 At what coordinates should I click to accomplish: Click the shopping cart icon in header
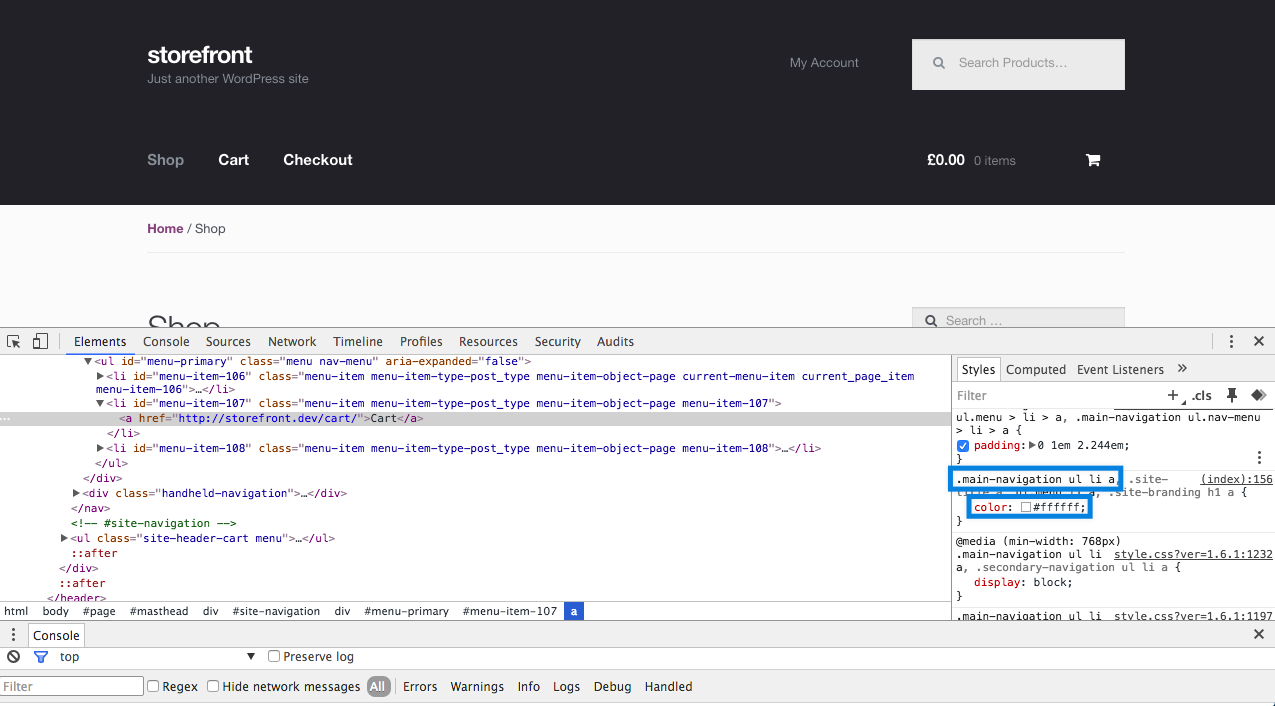[x=1093, y=160]
